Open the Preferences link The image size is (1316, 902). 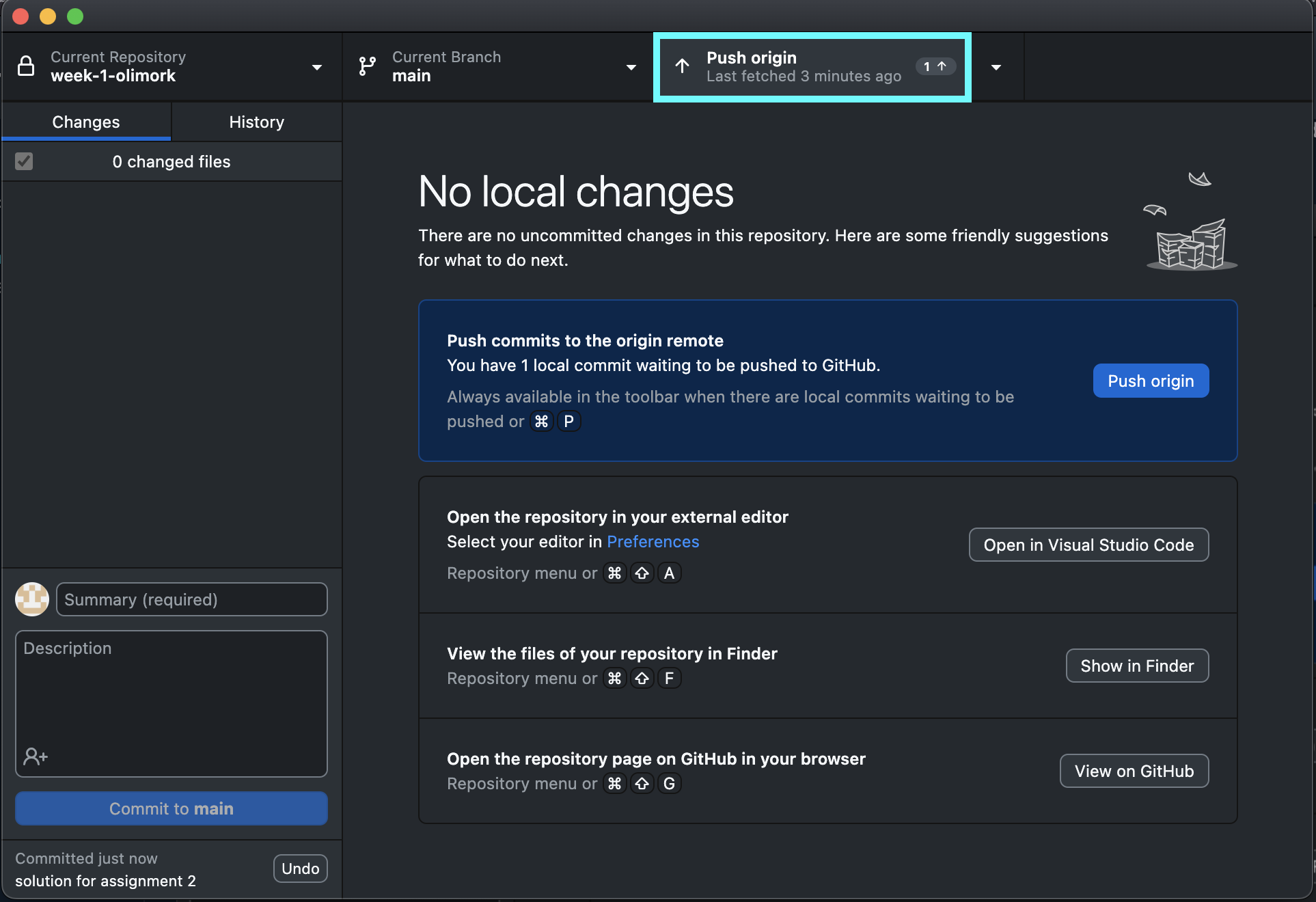tap(653, 541)
